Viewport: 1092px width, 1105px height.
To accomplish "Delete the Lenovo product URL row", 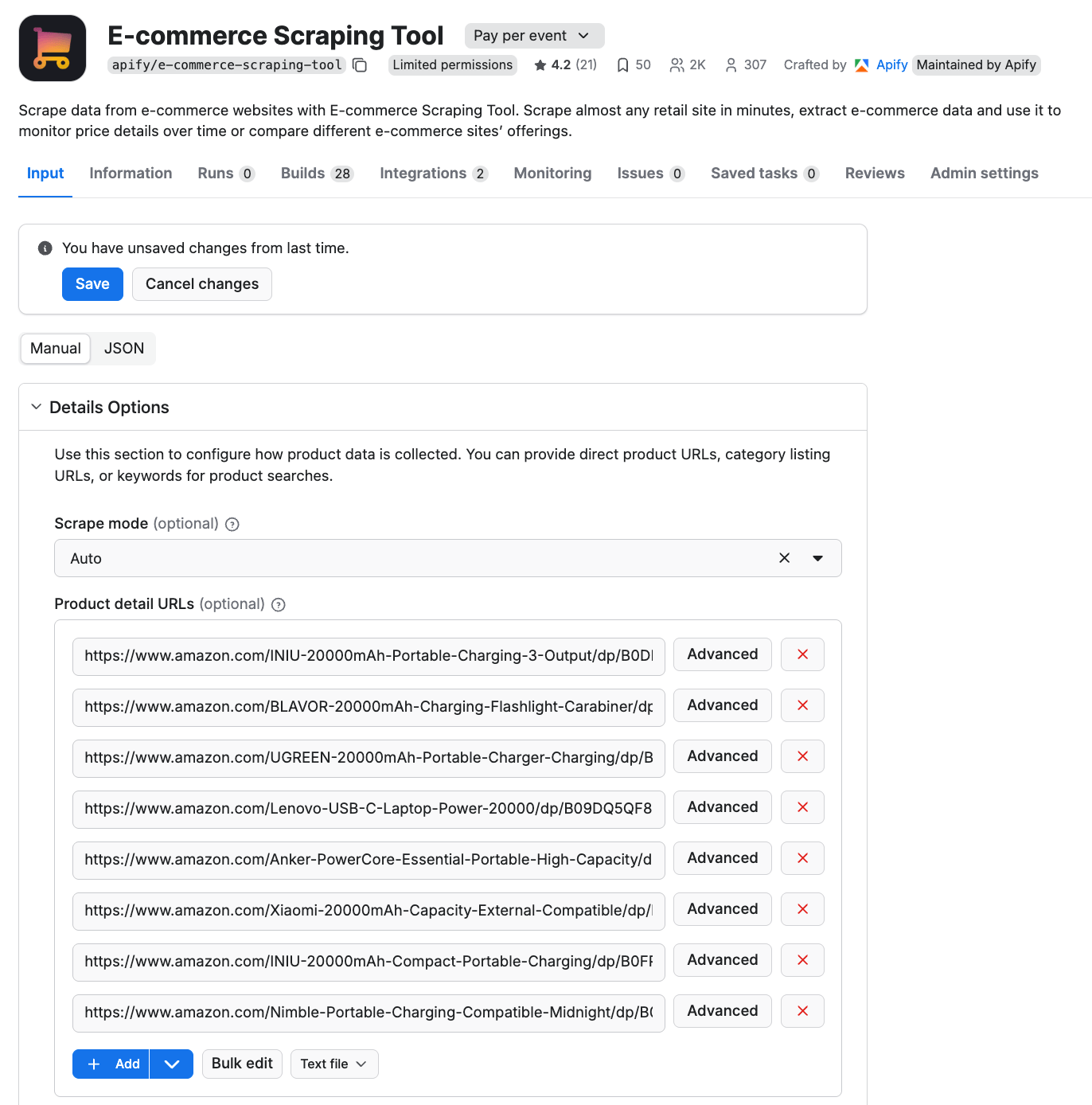I will coord(801,807).
